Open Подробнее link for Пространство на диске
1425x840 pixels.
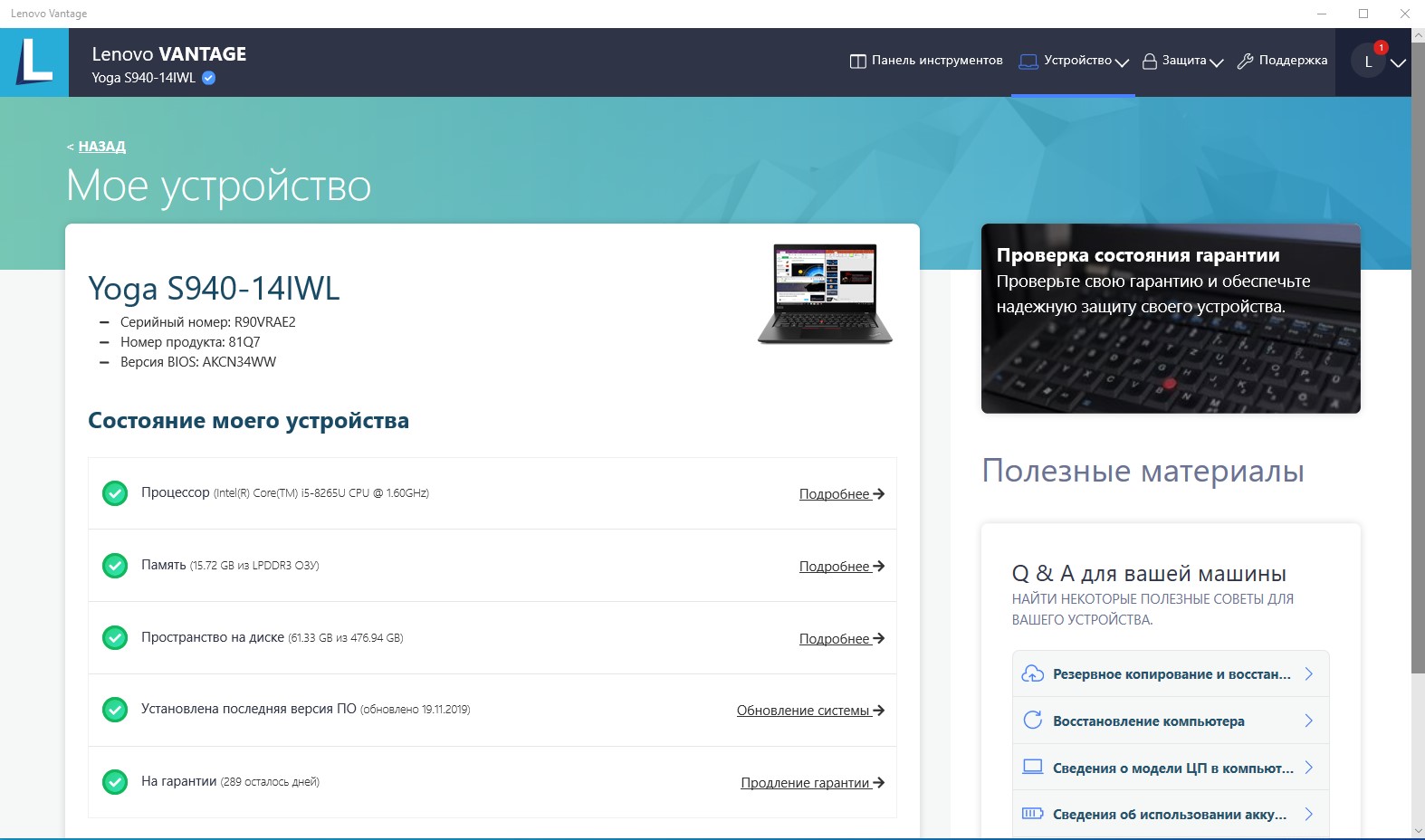[x=841, y=639]
